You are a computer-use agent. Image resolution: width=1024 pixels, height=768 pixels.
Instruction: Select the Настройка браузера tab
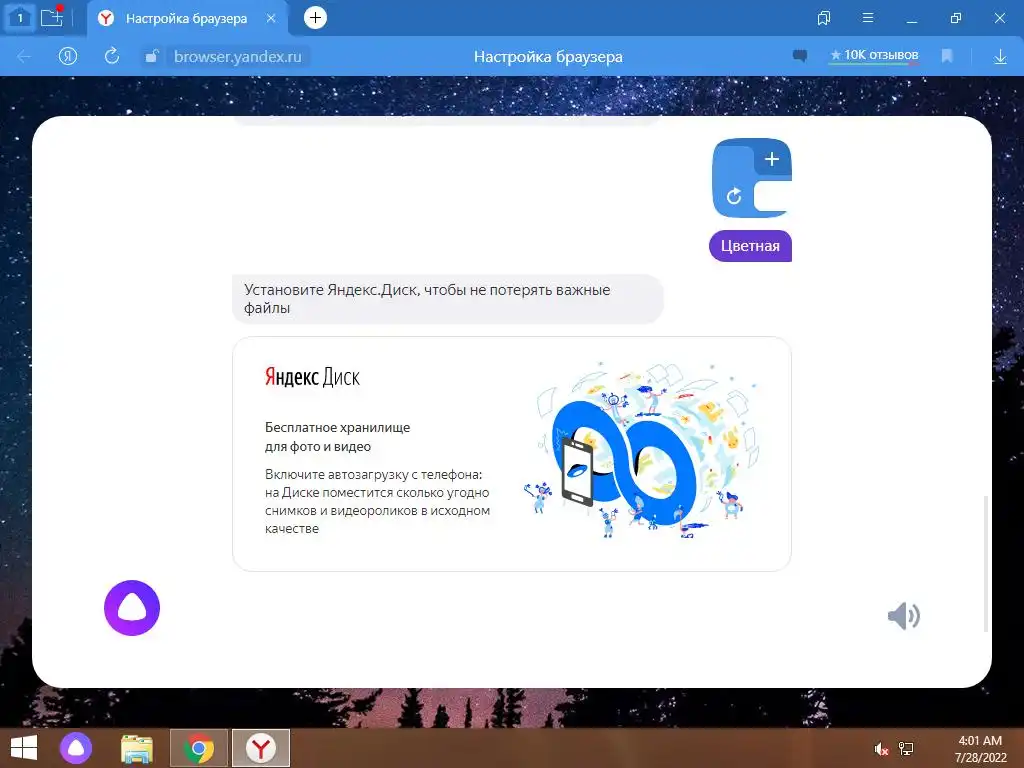(x=186, y=19)
